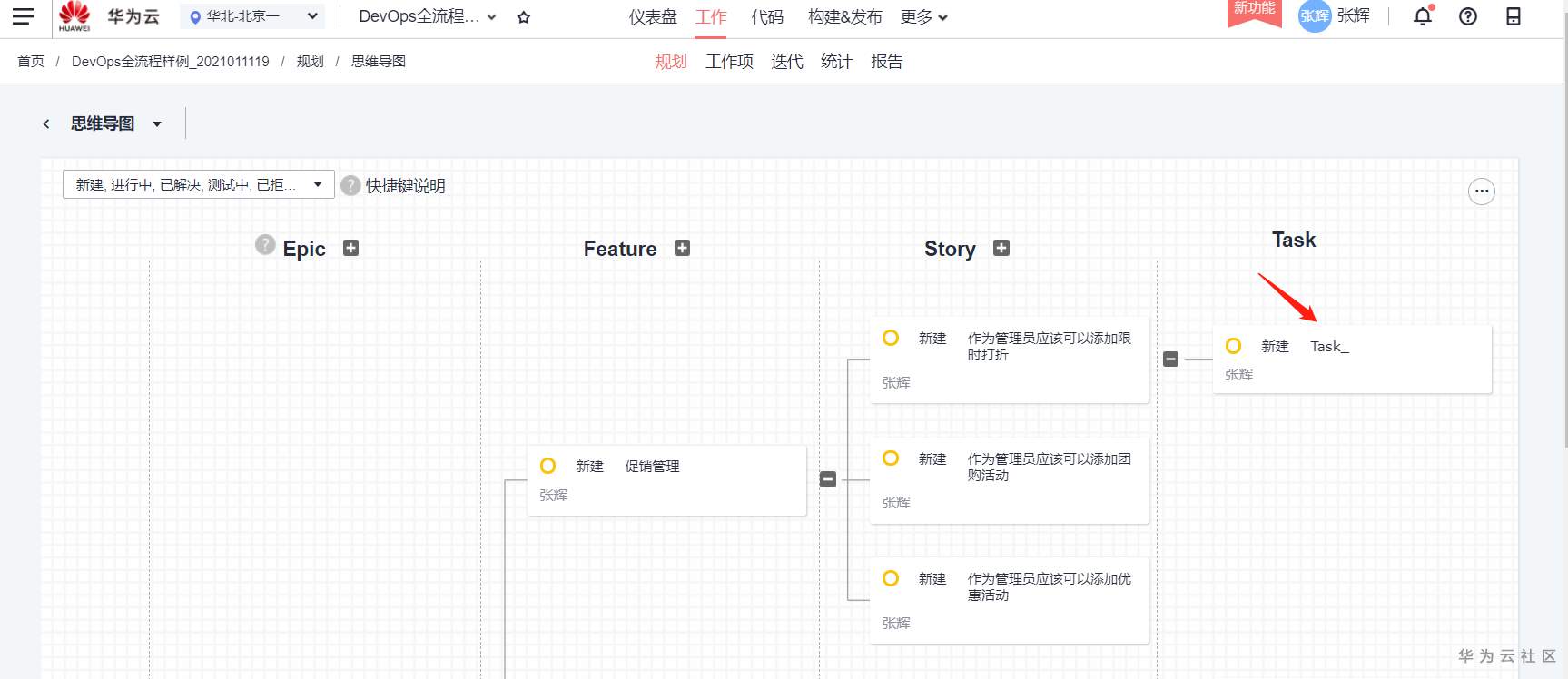Open the help question mark icon
Screen dimensions: 1568x679
tap(1468, 16)
